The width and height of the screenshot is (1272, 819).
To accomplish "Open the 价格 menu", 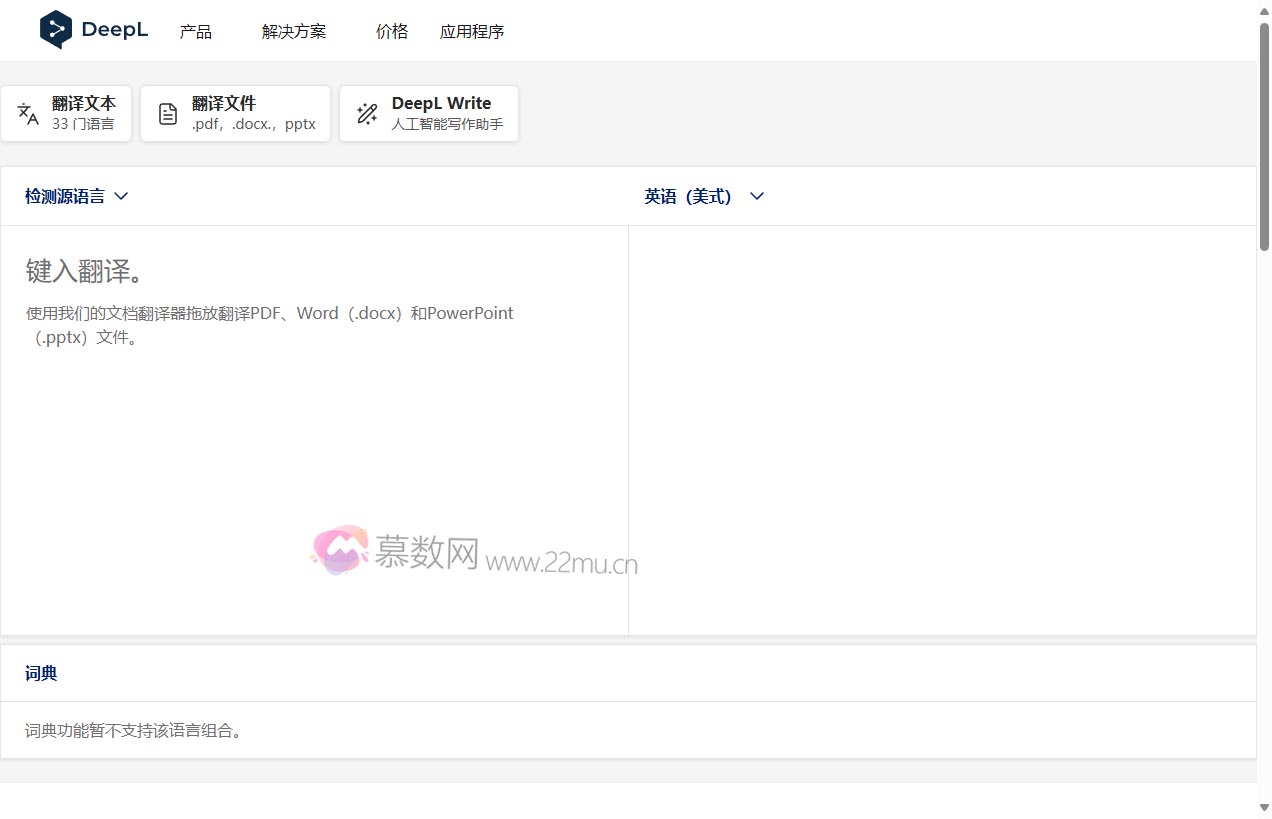I will coord(392,31).
